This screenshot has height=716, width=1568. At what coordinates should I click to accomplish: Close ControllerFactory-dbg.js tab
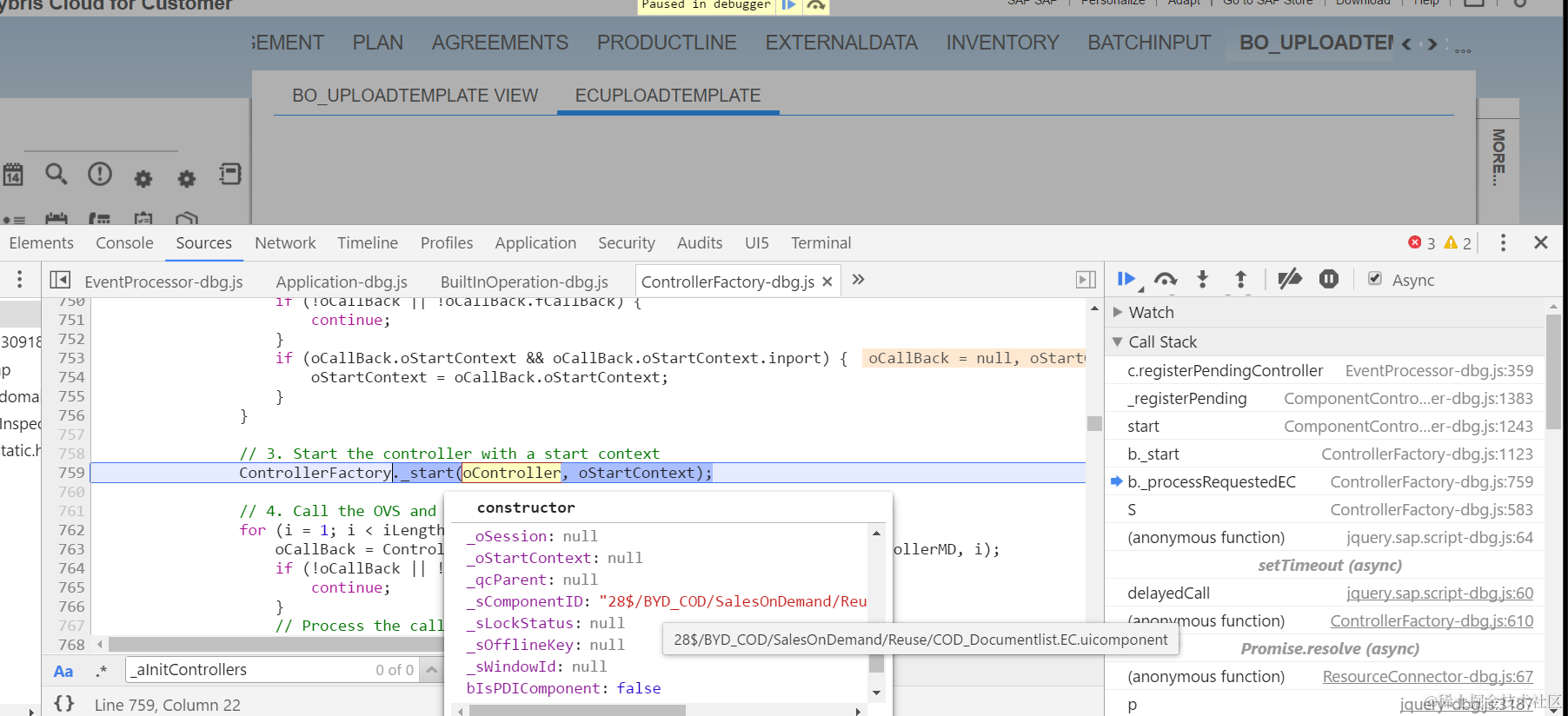point(827,282)
